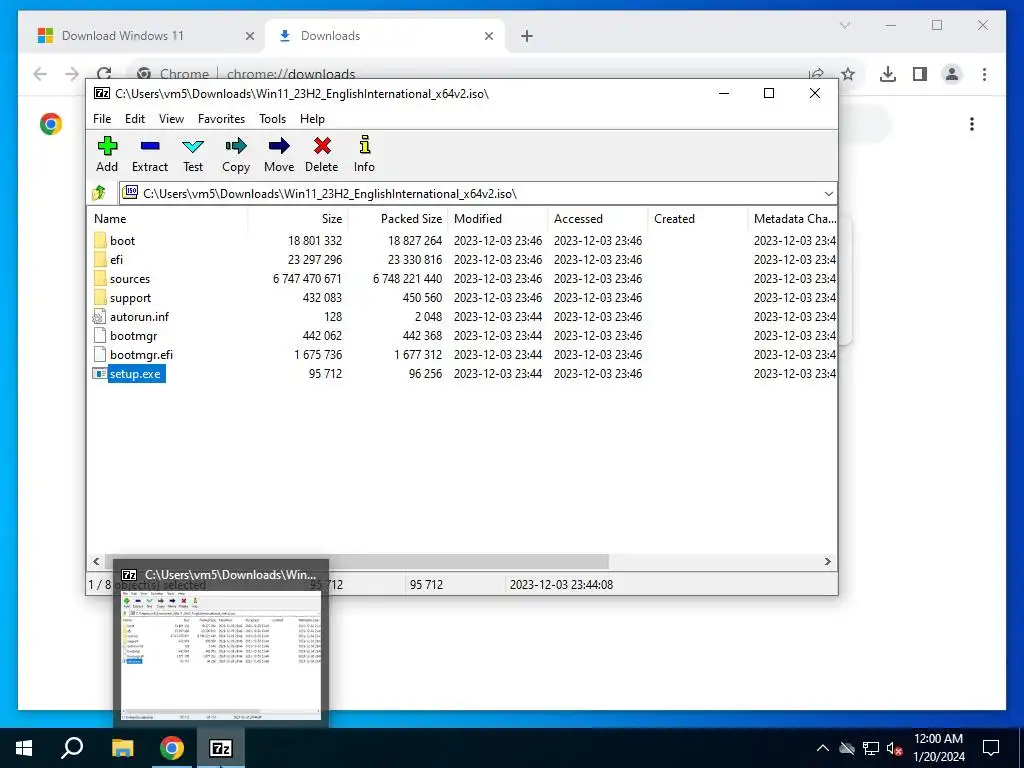Go up one folder level in 7-Zip
Viewport: 1024px width, 768px height.
pyautogui.click(x=99, y=193)
